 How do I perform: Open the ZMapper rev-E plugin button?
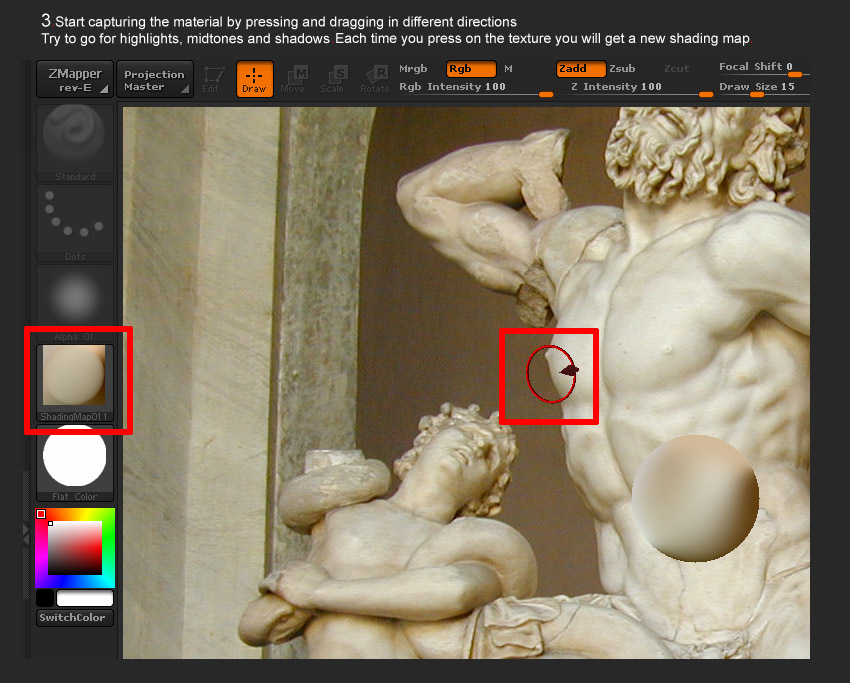point(75,80)
